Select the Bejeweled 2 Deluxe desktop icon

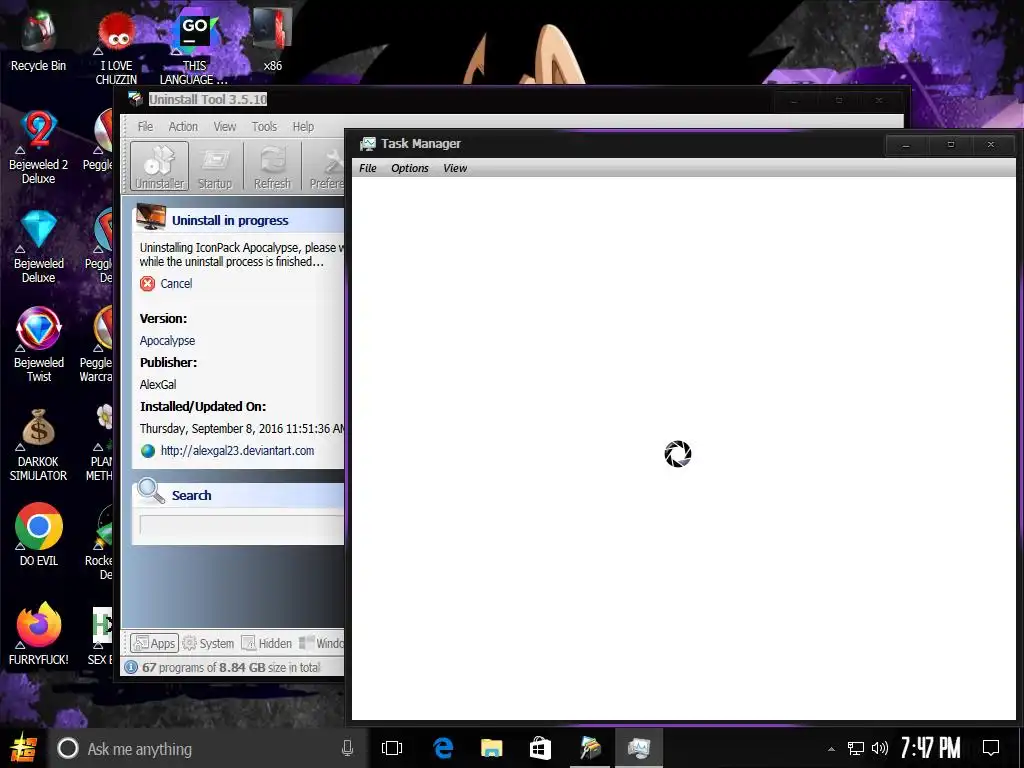click(x=39, y=148)
